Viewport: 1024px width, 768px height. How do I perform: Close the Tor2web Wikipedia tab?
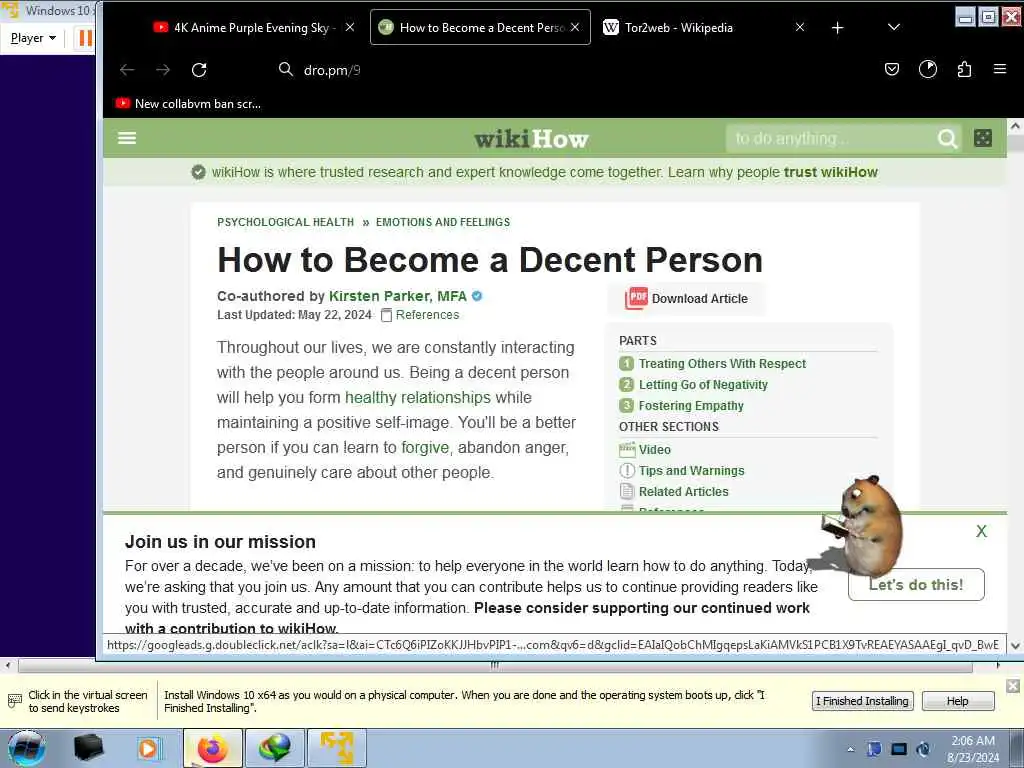[800, 27]
